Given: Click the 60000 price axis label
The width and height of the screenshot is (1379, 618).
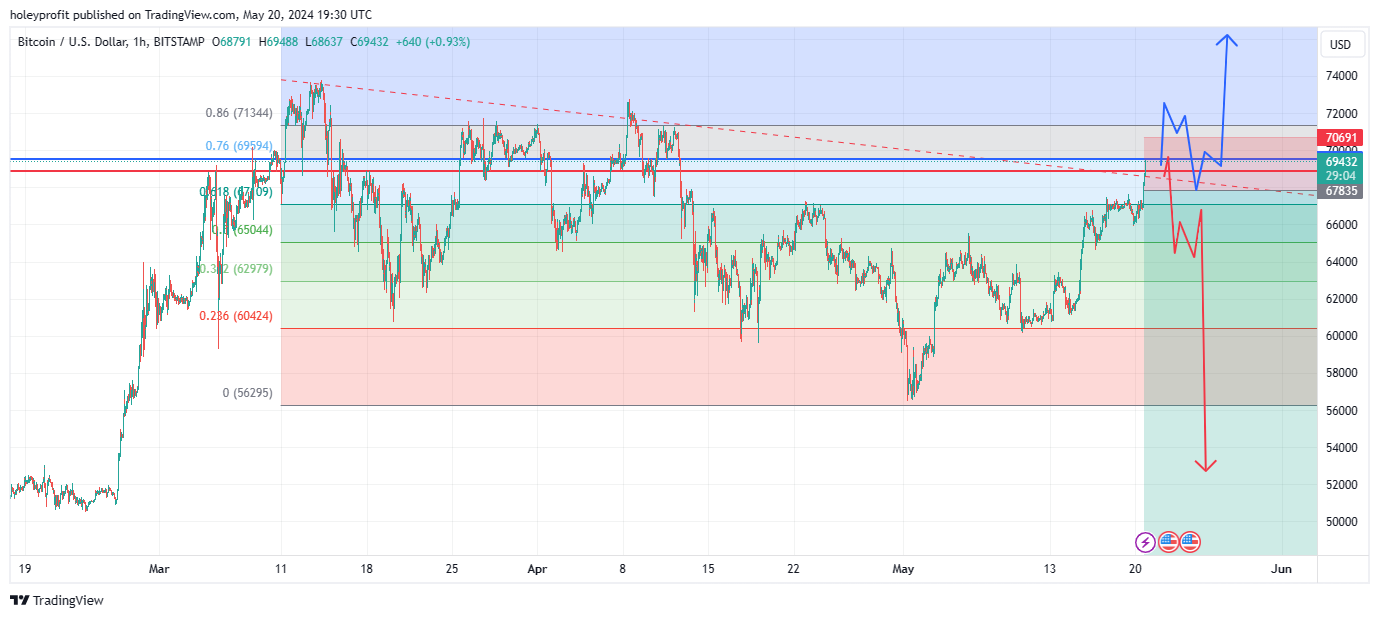Looking at the screenshot, I should [x=1341, y=336].
